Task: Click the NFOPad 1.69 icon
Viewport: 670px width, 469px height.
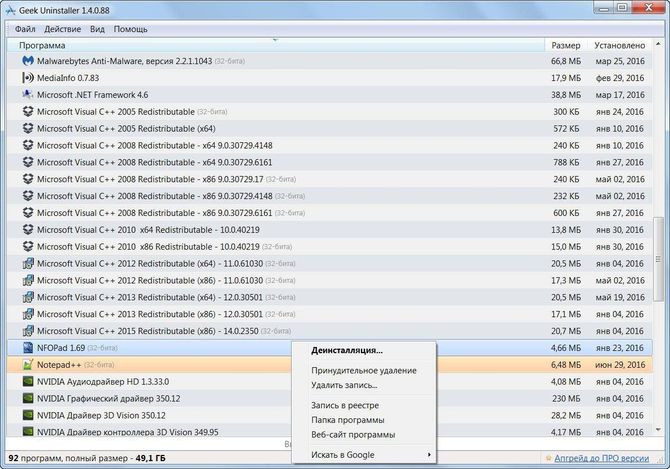Action: [28, 348]
